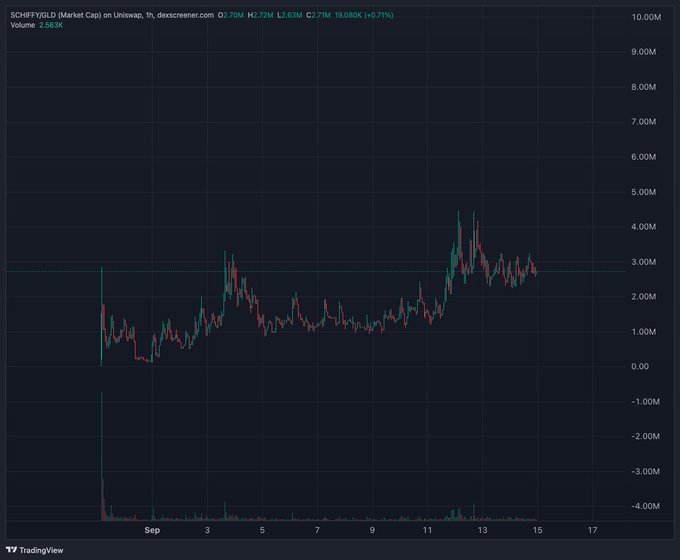Click the 9.00M price axis label
680x560 pixels.
click(x=644, y=52)
